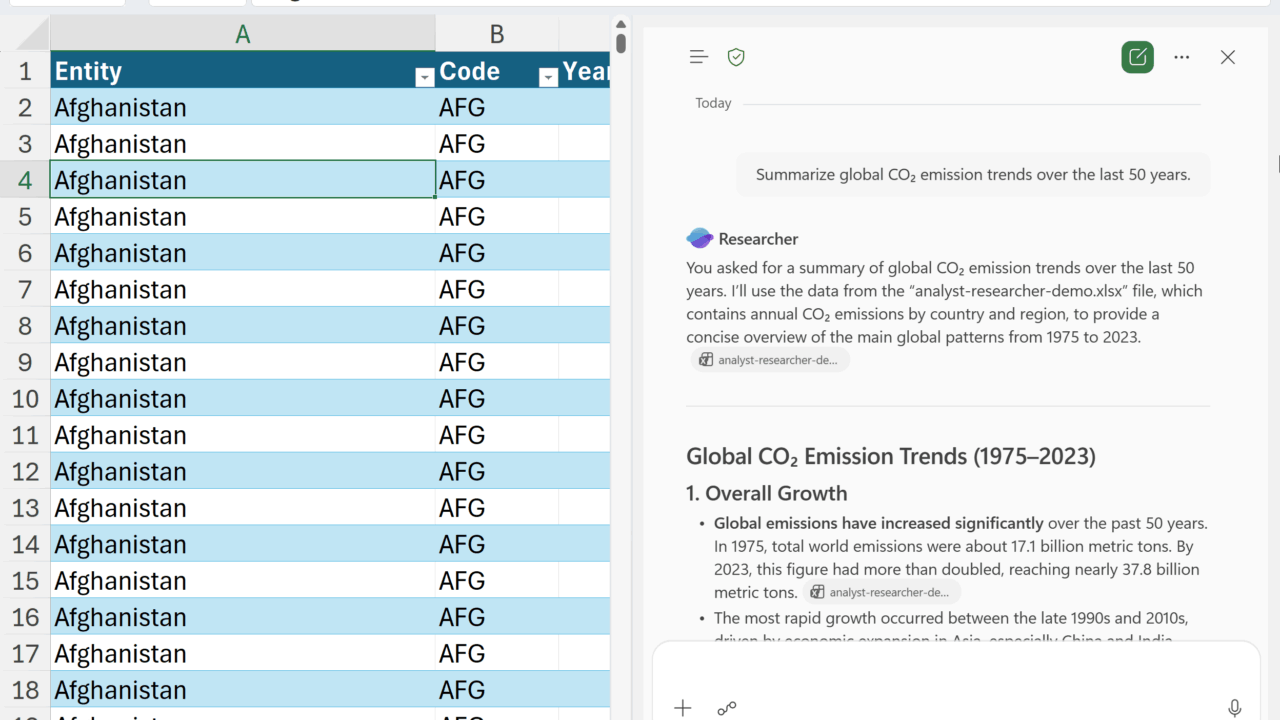This screenshot has height=720, width=1280.
Task: Open the Code column filter dropdown
Action: pyautogui.click(x=548, y=77)
